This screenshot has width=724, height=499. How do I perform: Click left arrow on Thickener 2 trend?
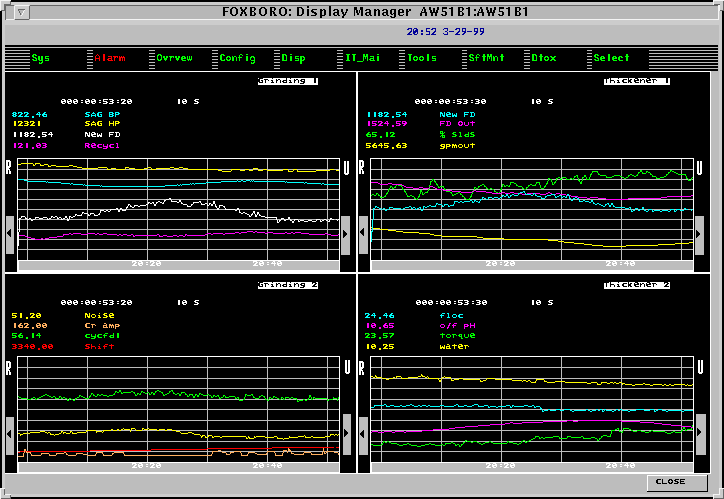pyautogui.click(x=363, y=434)
